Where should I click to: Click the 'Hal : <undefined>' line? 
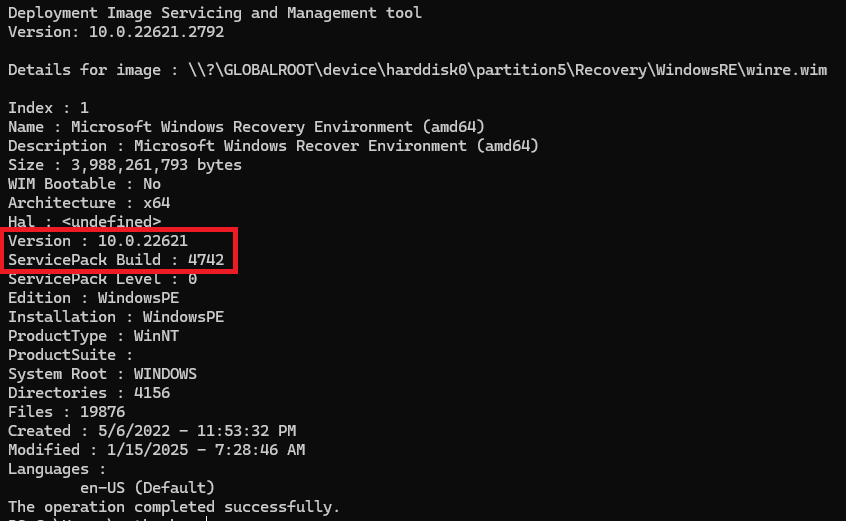84,222
